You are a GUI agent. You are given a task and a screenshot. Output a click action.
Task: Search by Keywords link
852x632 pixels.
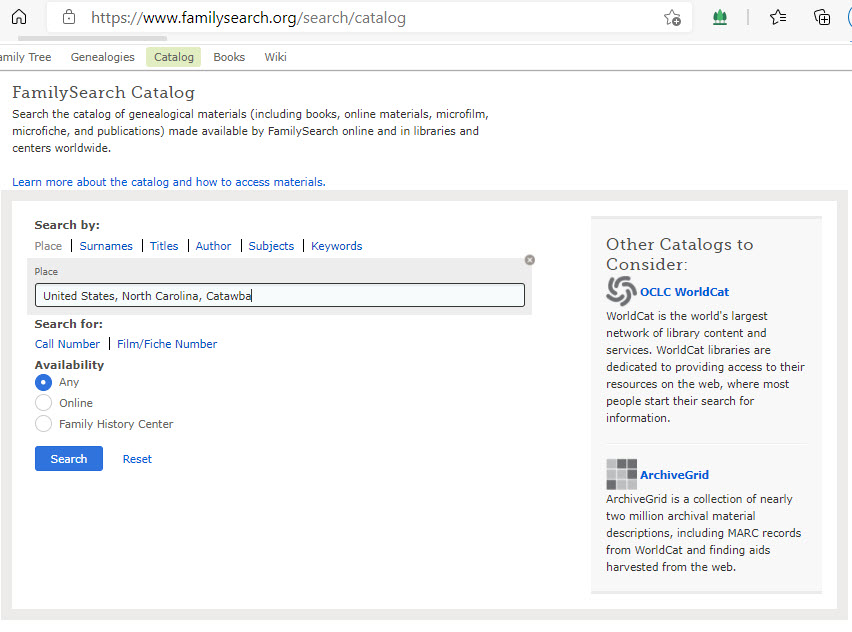(x=336, y=246)
